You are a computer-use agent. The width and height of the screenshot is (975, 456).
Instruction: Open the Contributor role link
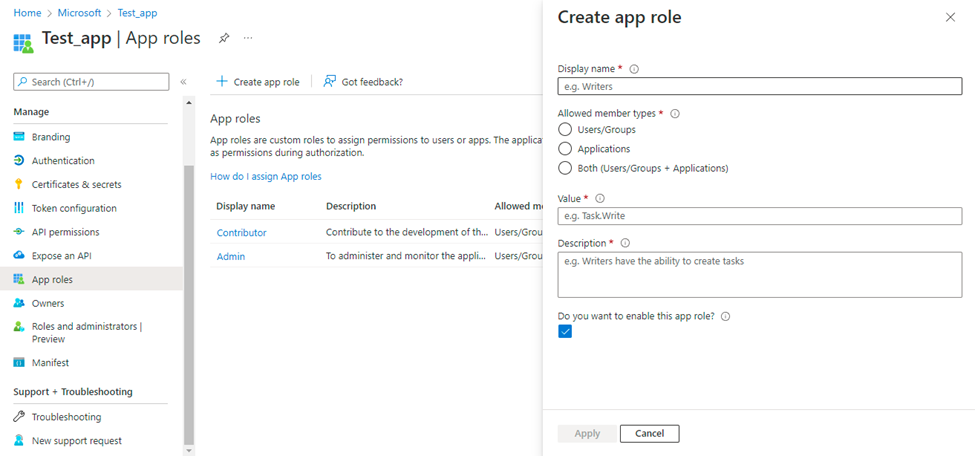tap(241, 233)
